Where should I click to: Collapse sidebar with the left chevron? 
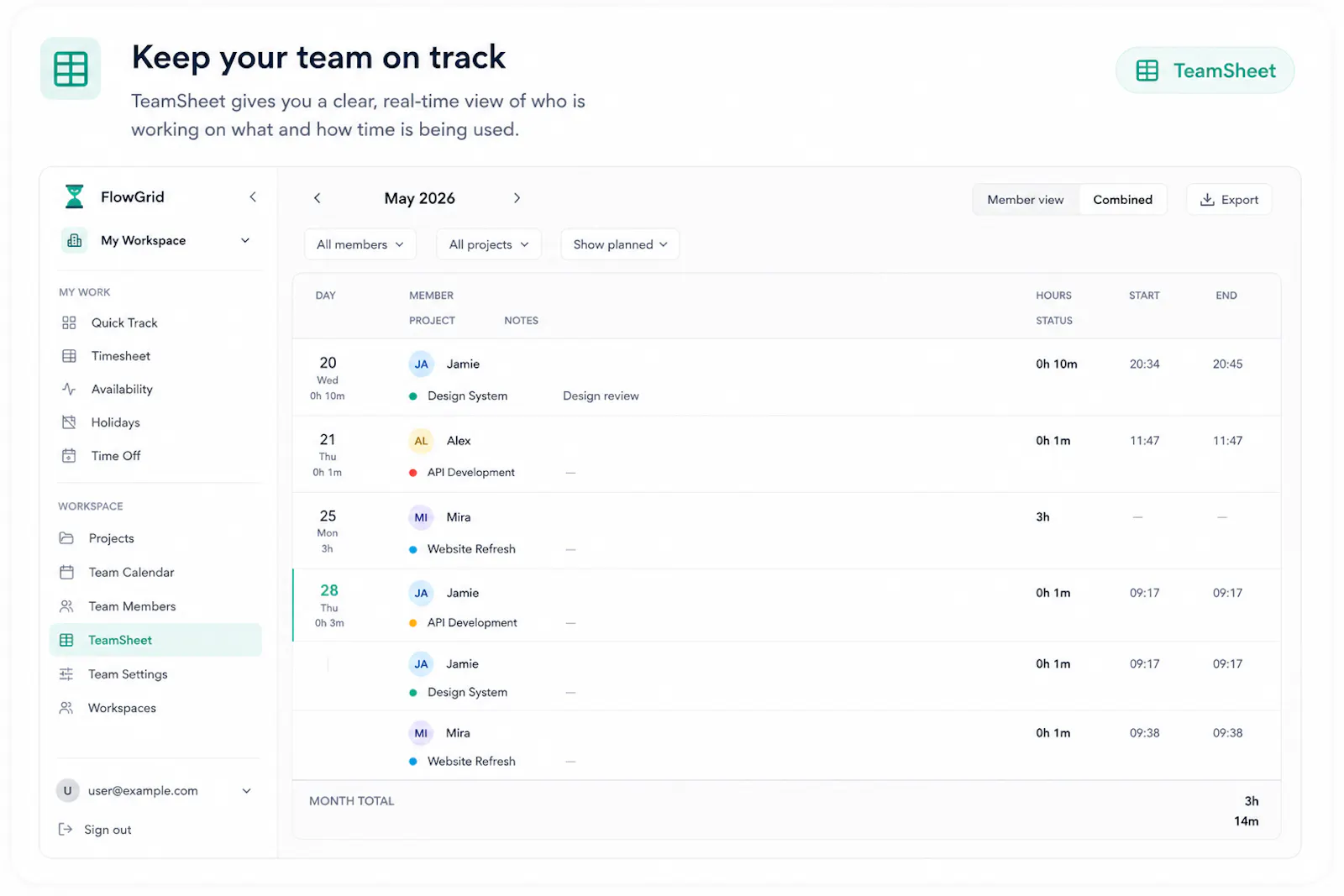(x=253, y=196)
